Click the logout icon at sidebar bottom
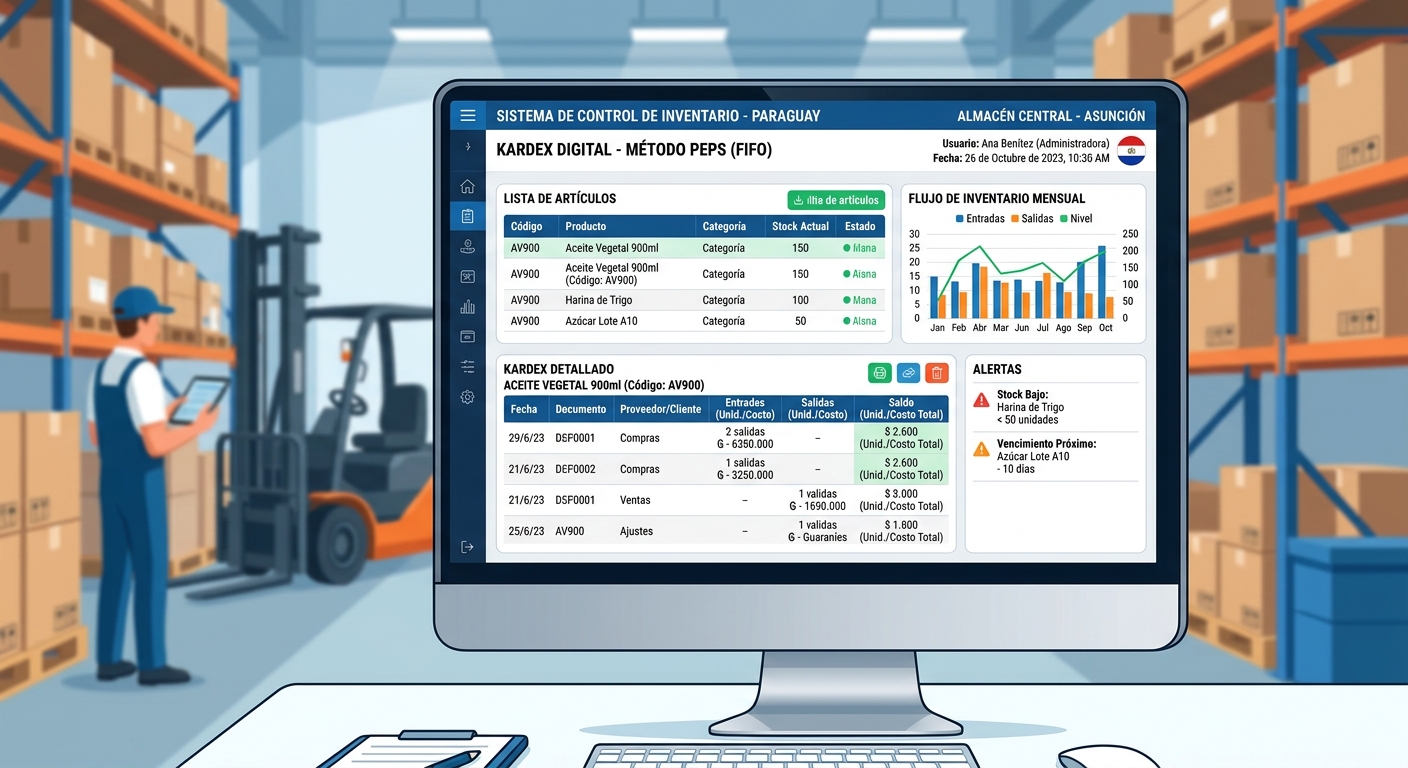 [x=467, y=546]
